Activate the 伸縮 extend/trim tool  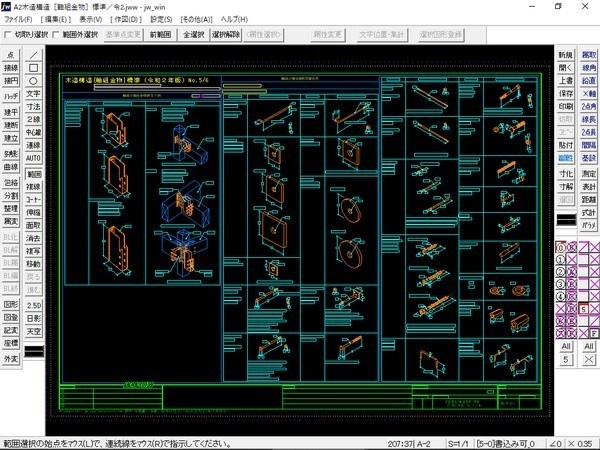click(x=33, y=212)
